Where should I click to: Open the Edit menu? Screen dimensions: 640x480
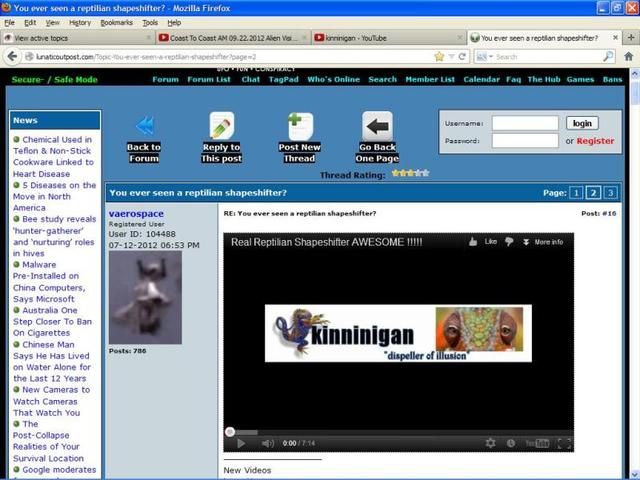(x=30, y=23)
